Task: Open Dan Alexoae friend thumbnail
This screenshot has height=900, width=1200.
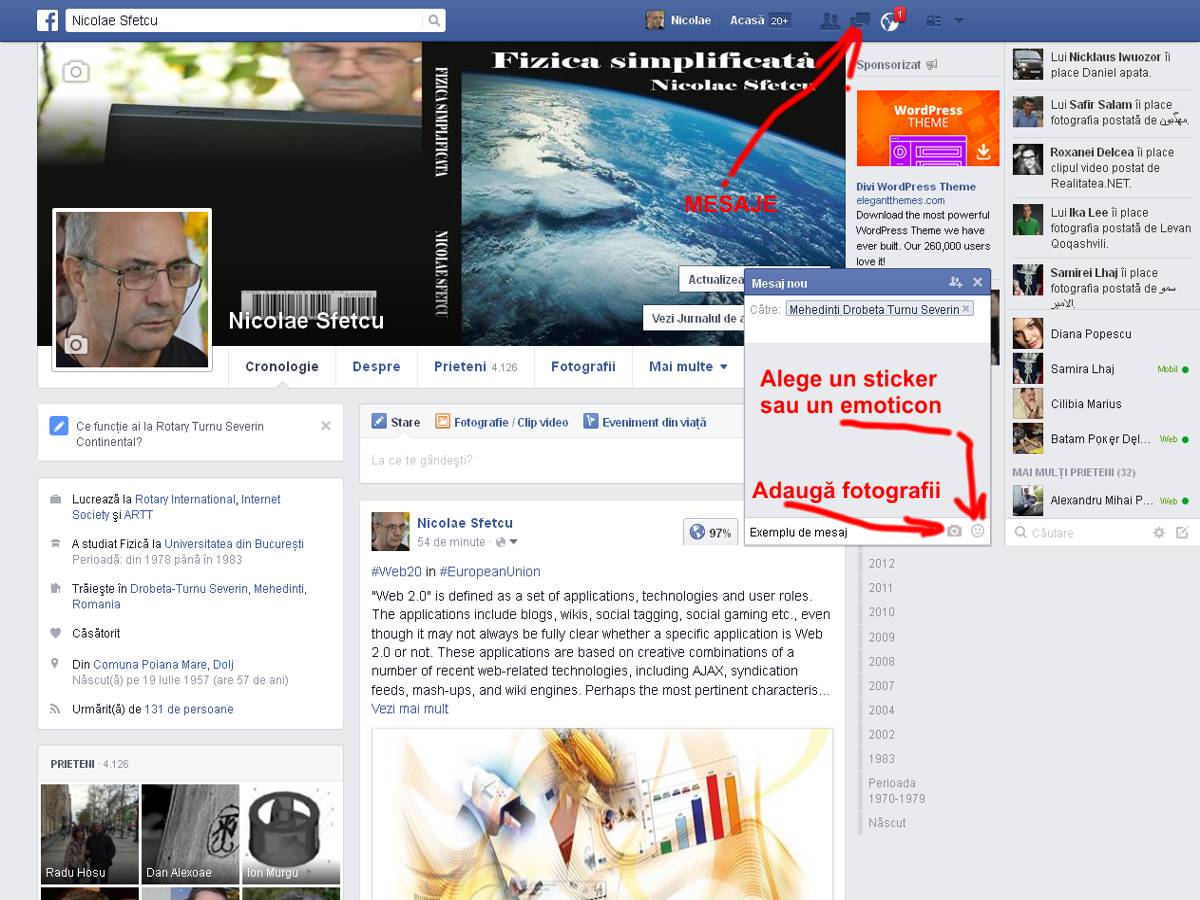Action: tap(190, 833)
